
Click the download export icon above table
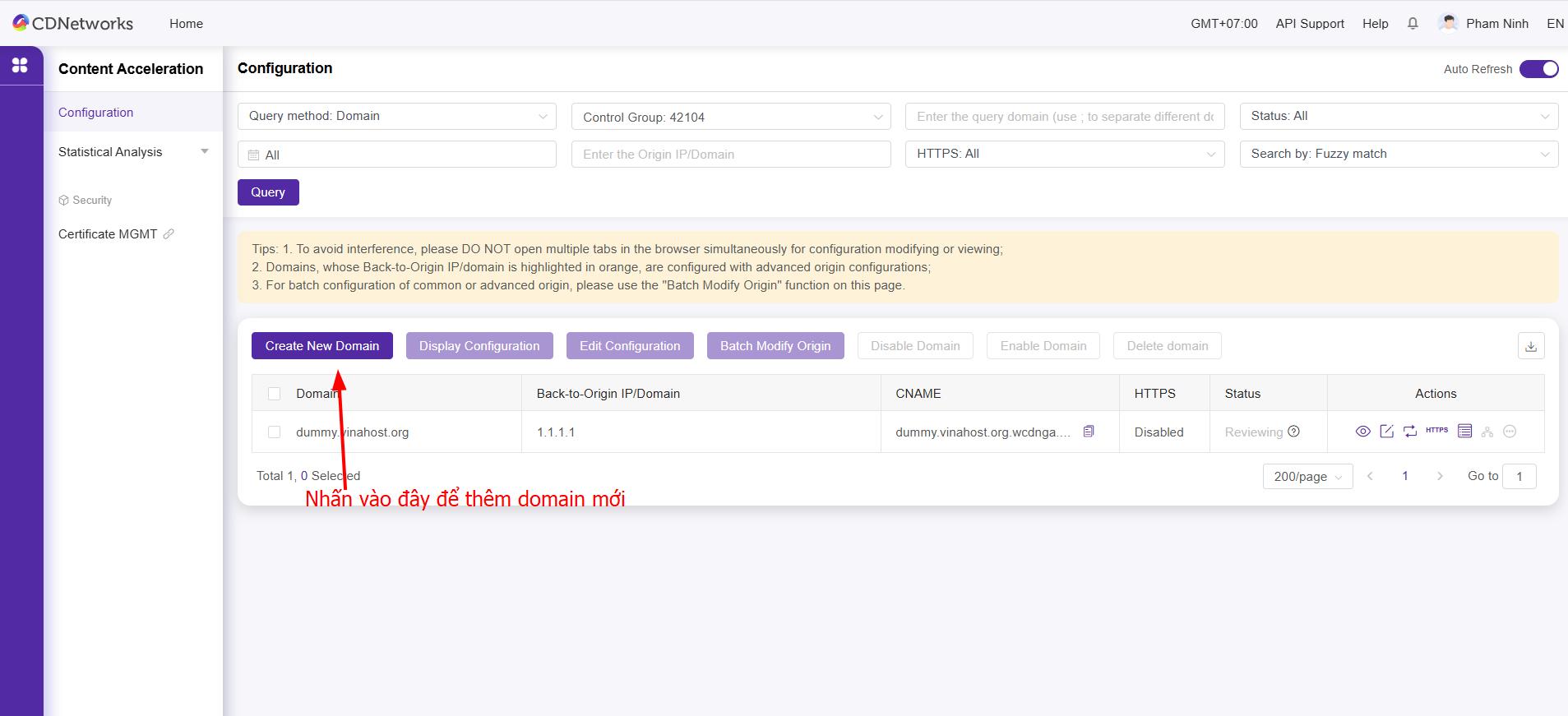coord(1530,346)
